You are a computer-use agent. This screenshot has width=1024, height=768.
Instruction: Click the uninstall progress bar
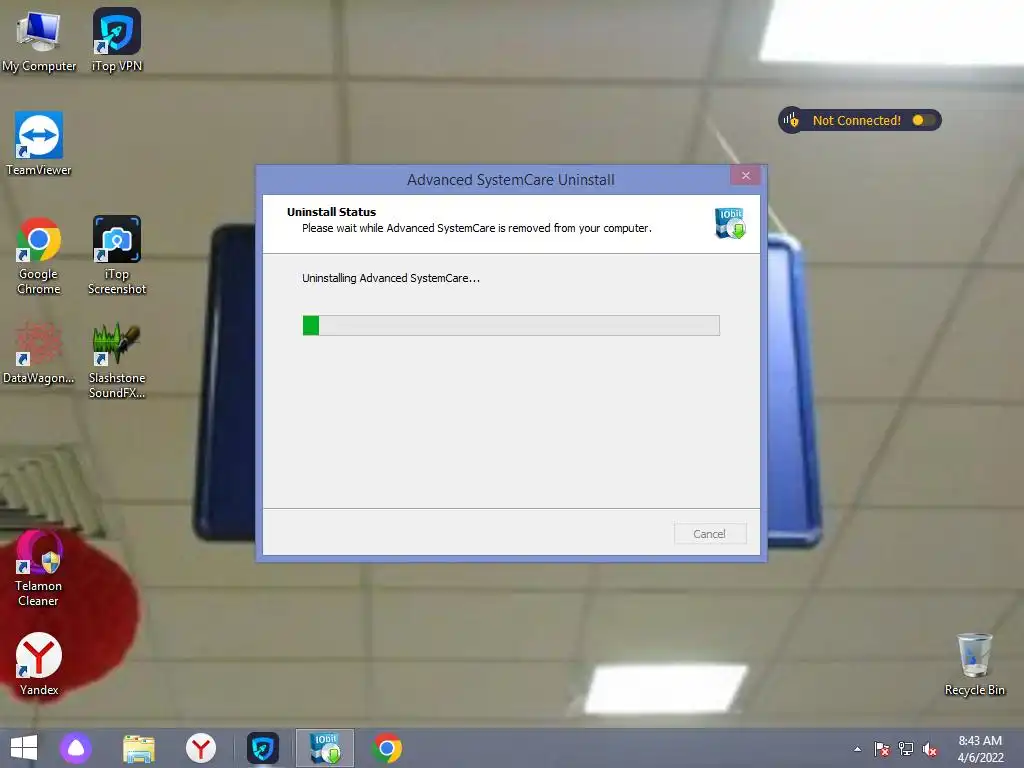pyautogui.click(x=511, y=325)
